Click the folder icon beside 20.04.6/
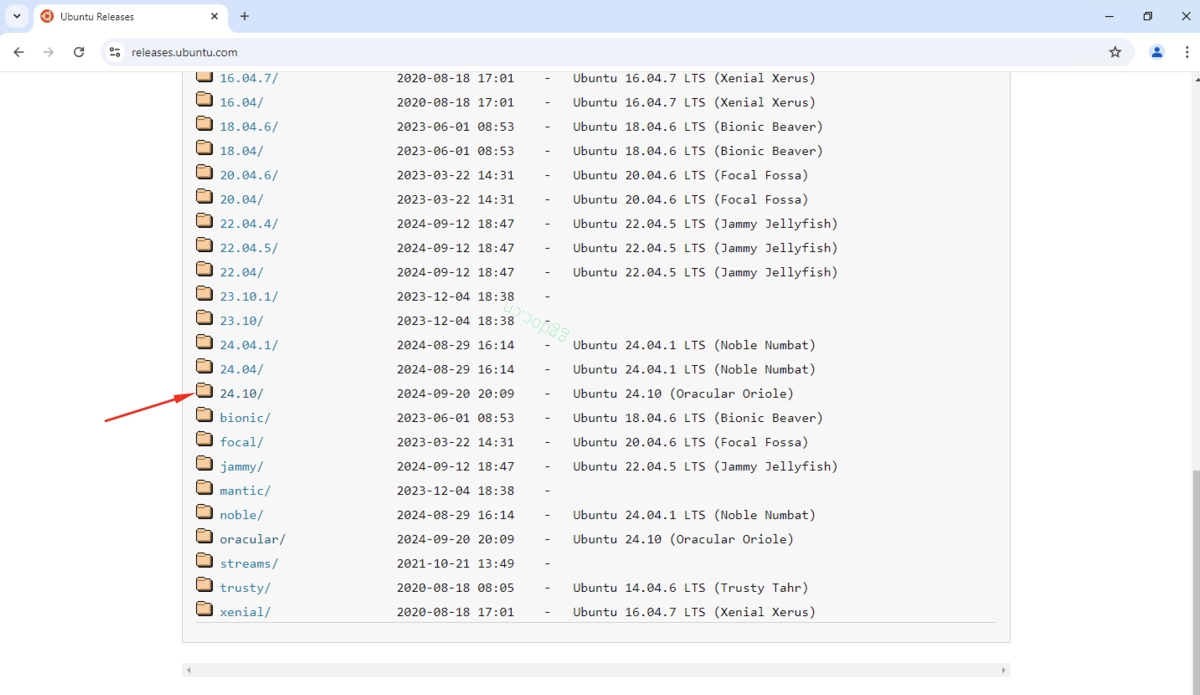Screen dimensions: 1200x695 tap(204, 173)
